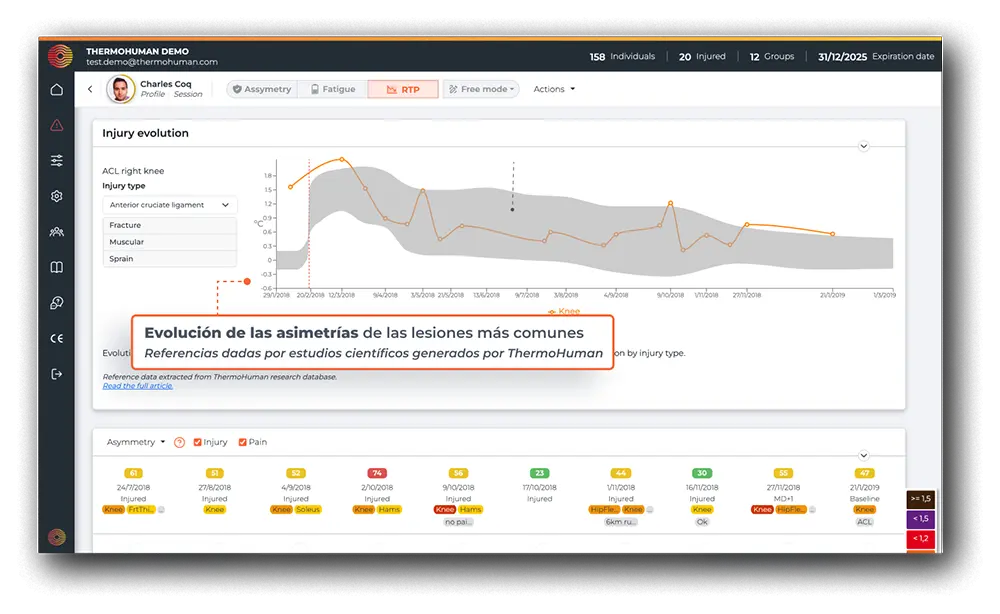Click the red alert triangle sidebar icon
1000x614 pixels.
tap(57, 125)
